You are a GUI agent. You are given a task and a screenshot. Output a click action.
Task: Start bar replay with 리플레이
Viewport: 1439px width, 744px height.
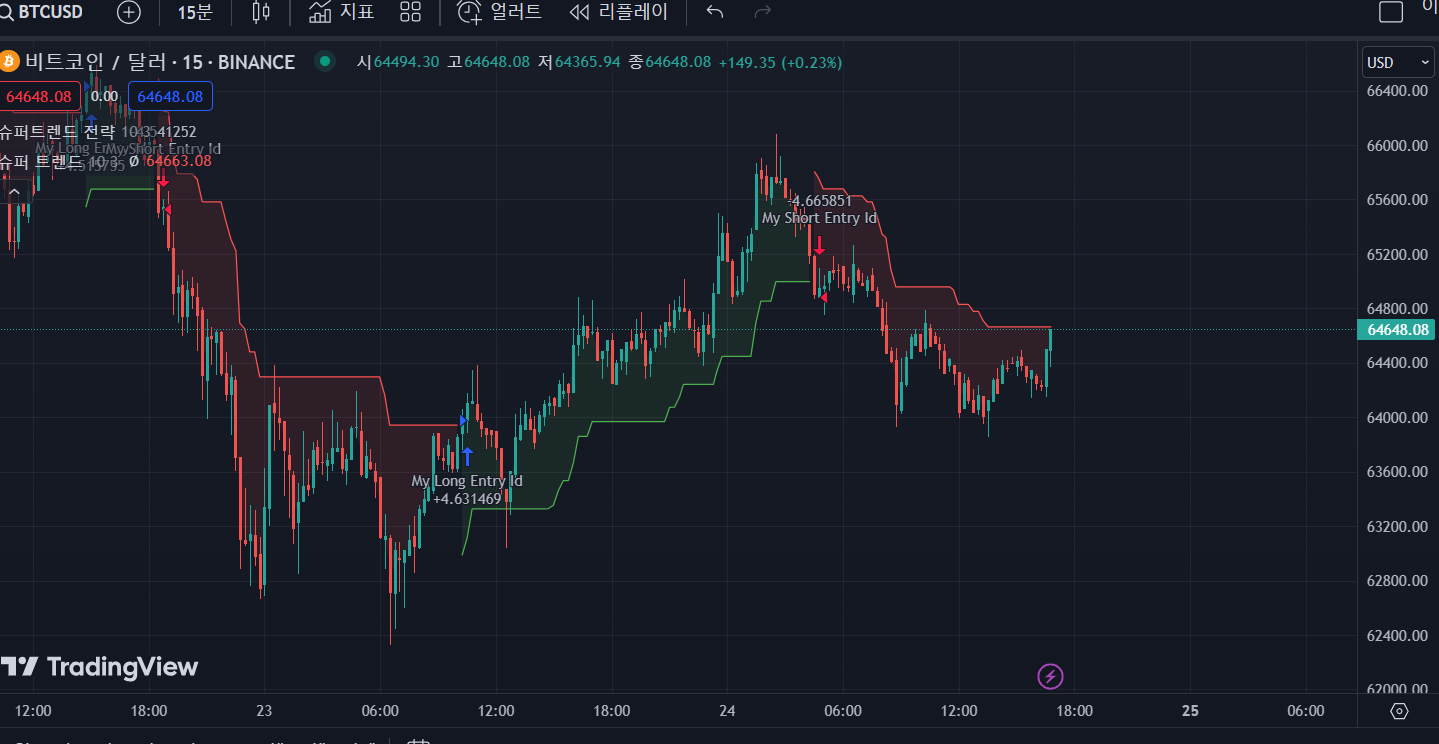coord(618,12)
